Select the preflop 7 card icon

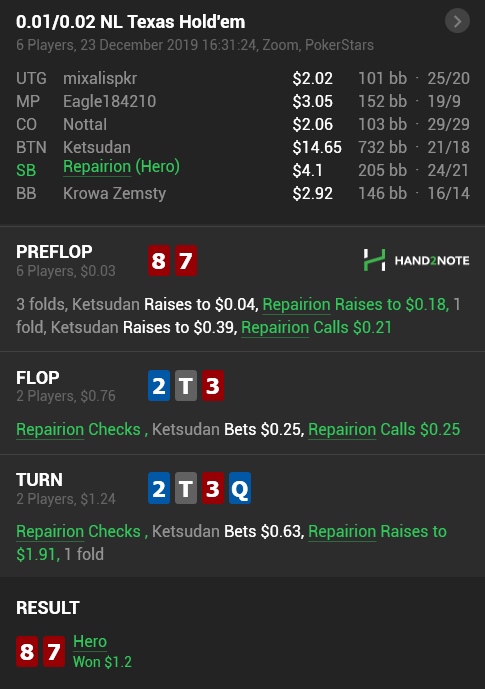coord(186,261)
